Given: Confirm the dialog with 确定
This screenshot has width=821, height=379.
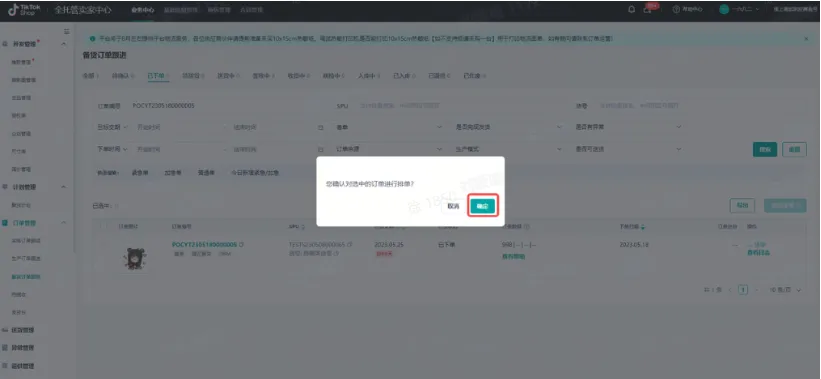Looking at the screenshot, I should click(x=482, y=206).
